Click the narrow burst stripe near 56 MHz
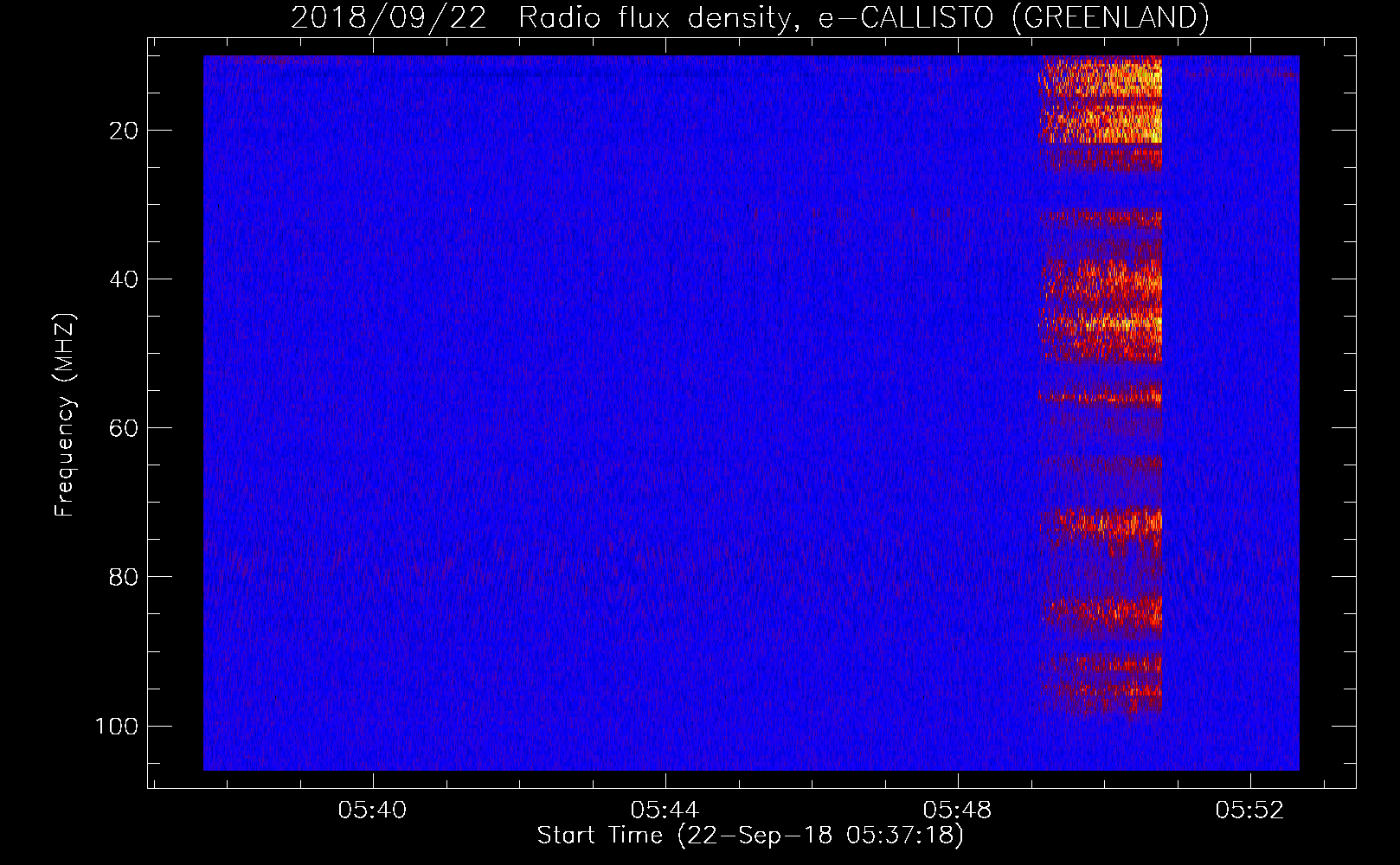The height and width of the screenshot is (865, 1400). click(x=1101, y=397)
